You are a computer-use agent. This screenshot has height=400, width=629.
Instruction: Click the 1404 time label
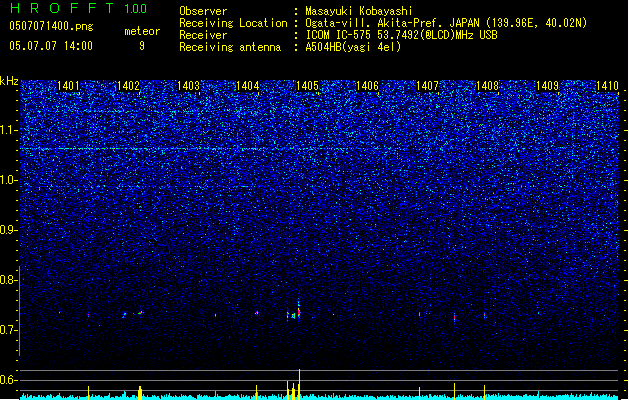(x=248, y=86)
